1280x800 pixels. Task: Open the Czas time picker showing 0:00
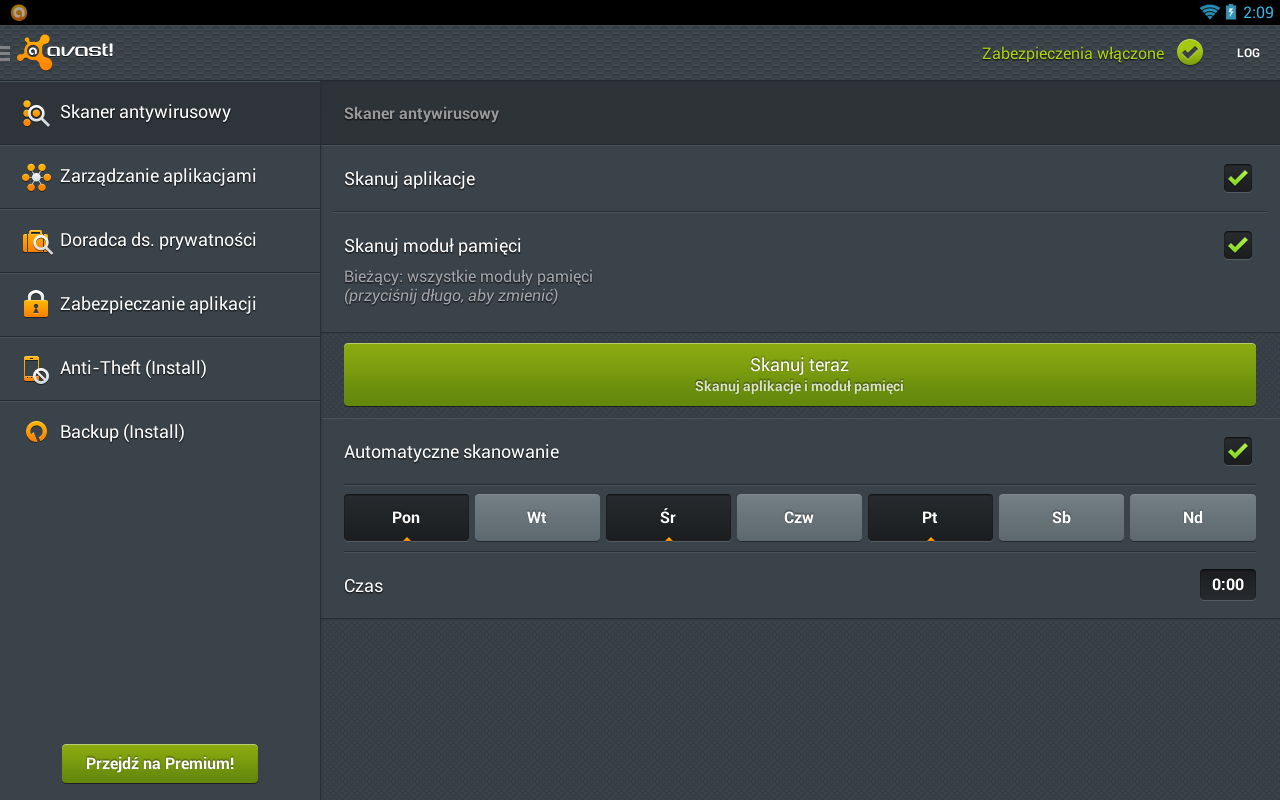click(x=1227, y=584)
